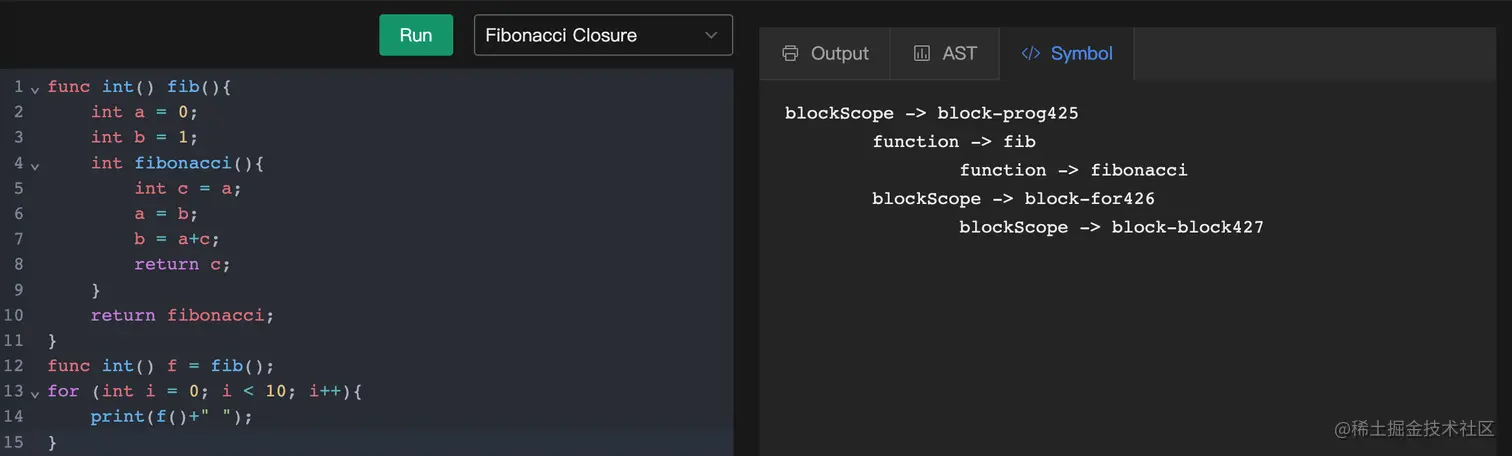This screenshot has width=1512, height=456.
Task: Click the dropdown chevron arrow icon
Action: [711, 35]
